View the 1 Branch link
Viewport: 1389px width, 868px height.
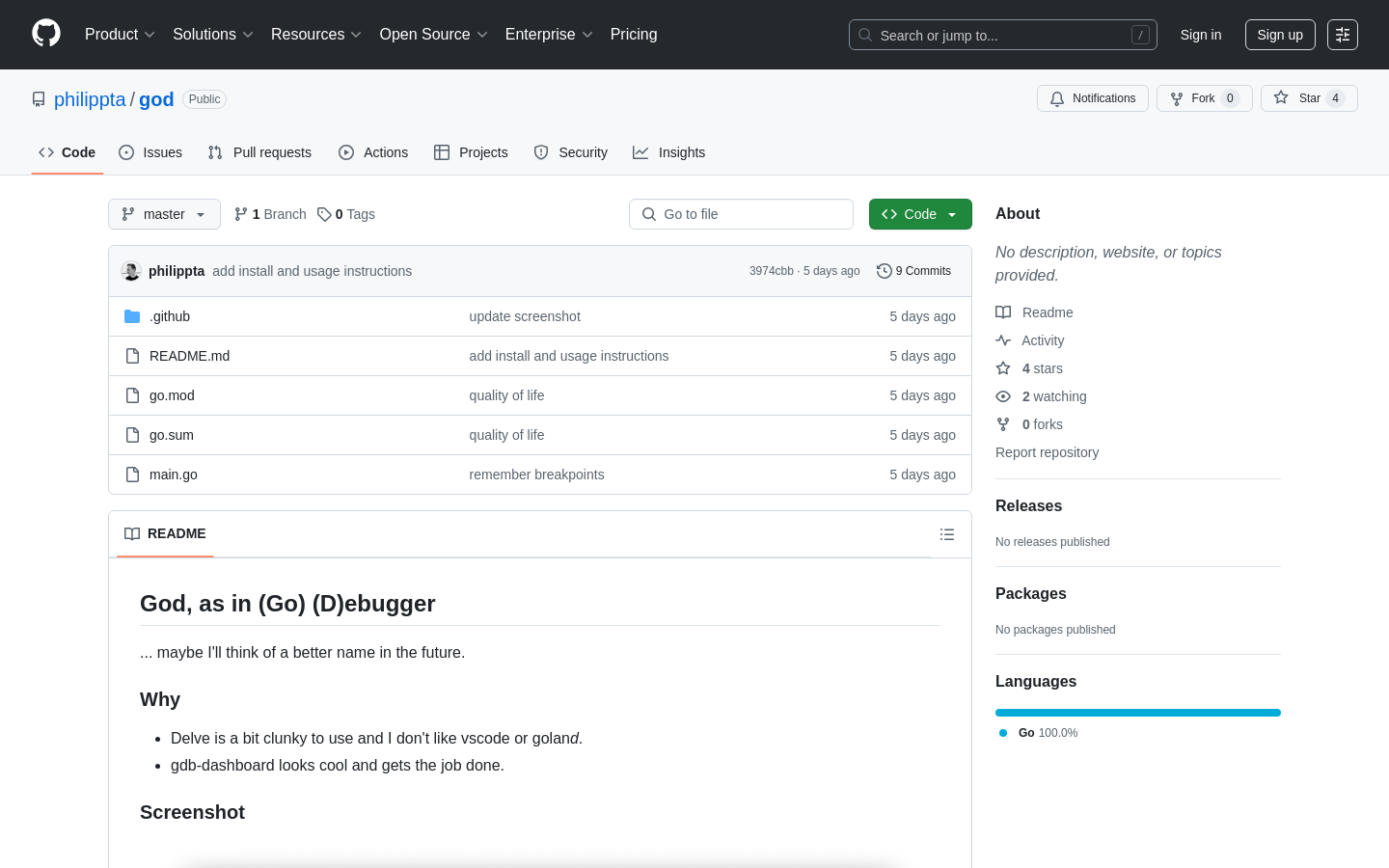pos(270,214)
